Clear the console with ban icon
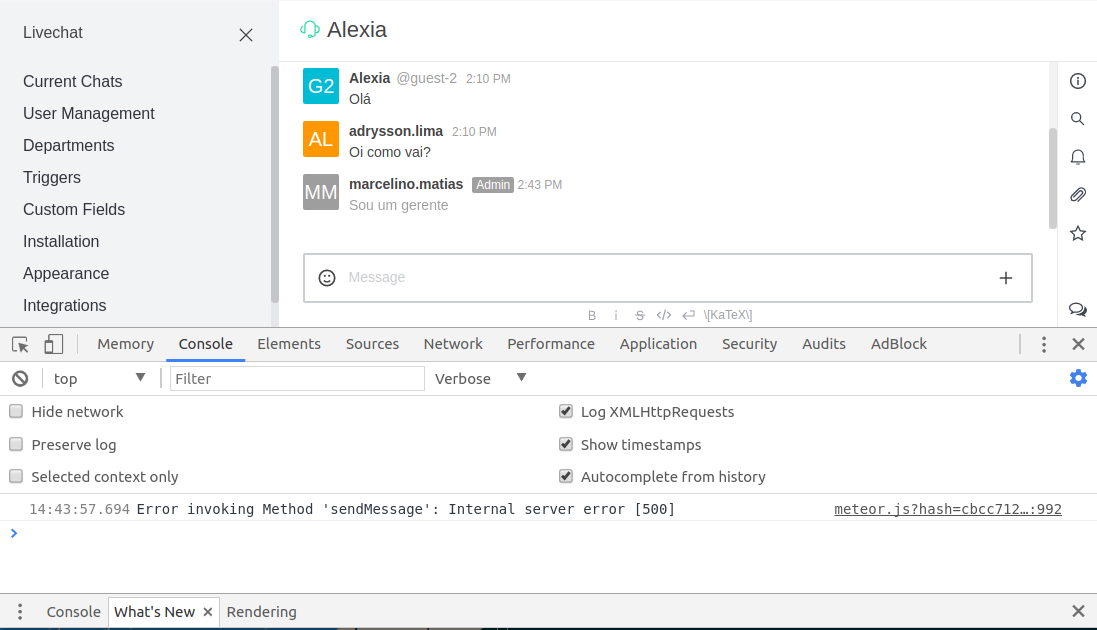This screenshot has width=1097, height=630. (20, 379)
